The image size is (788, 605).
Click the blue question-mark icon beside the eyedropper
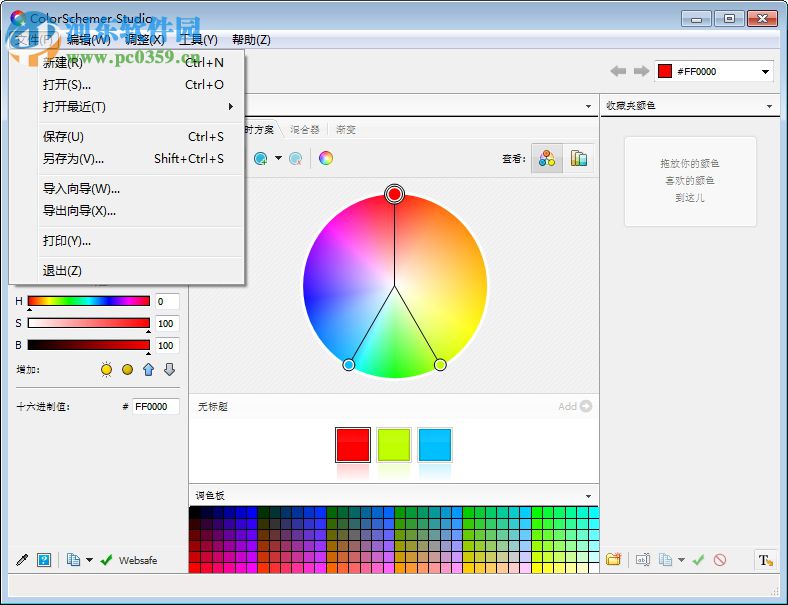point(44,560)
